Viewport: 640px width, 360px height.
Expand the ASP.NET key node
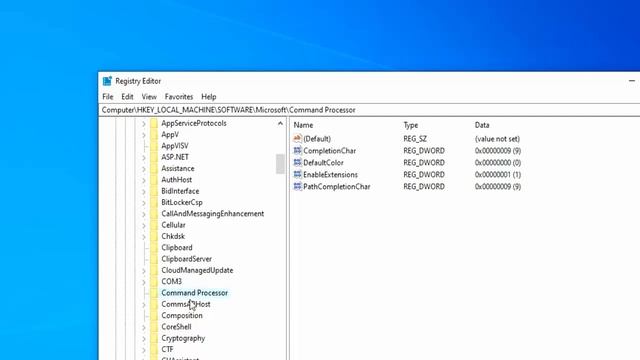(144, 158)
